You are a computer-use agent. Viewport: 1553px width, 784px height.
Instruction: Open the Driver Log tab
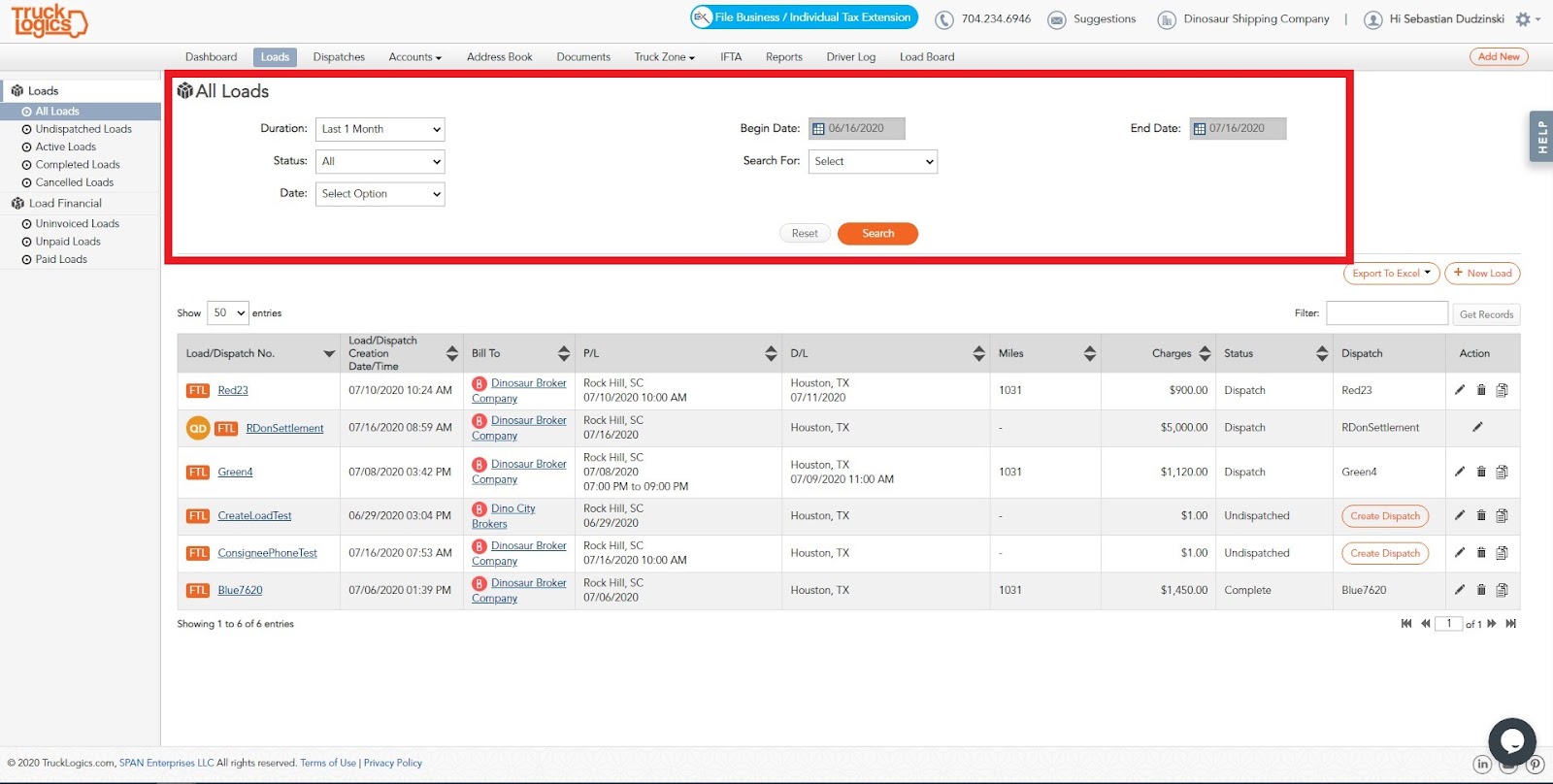coord(851,57)
